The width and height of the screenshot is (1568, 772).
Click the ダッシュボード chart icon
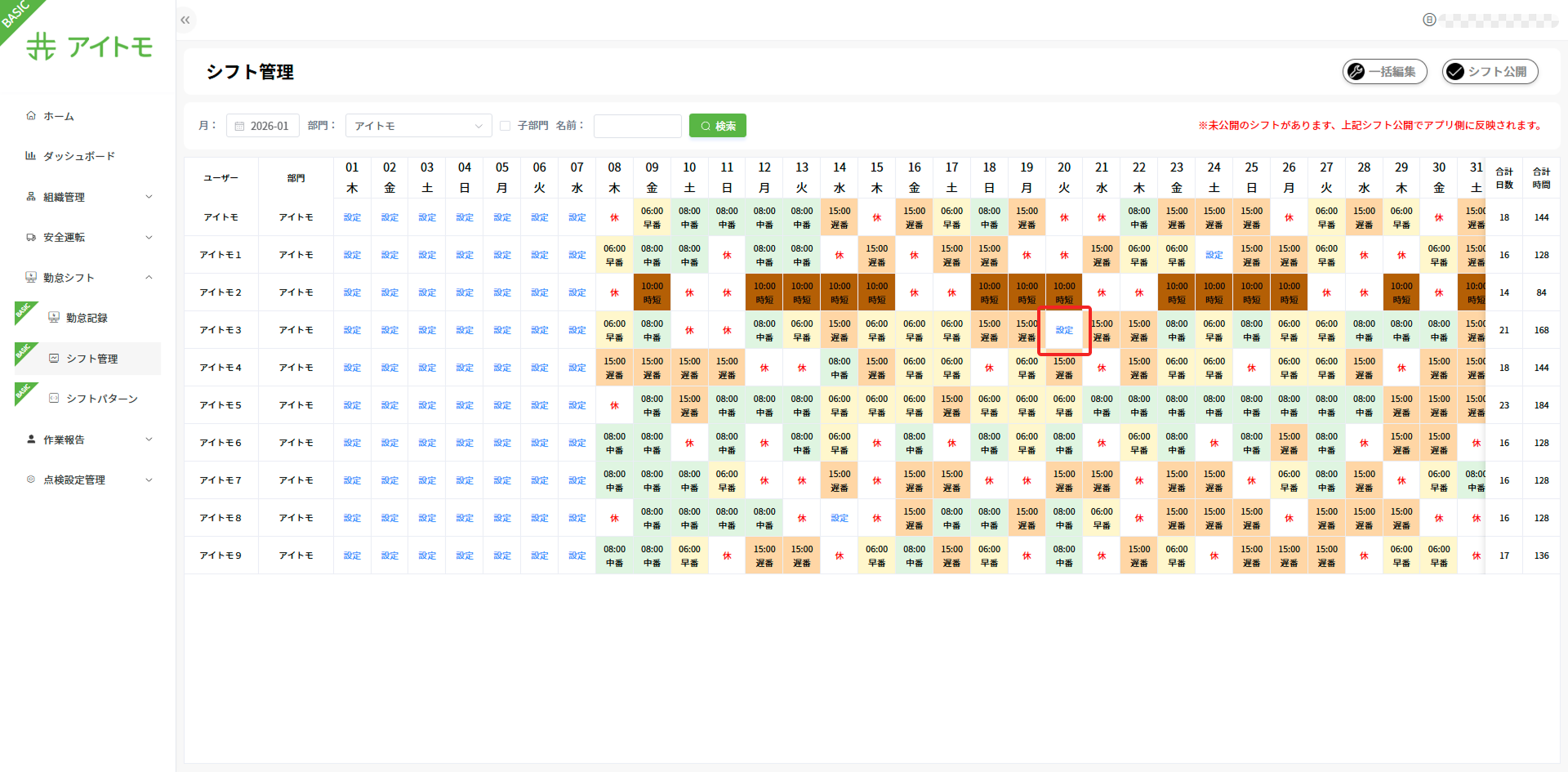[x=31, y=156]
